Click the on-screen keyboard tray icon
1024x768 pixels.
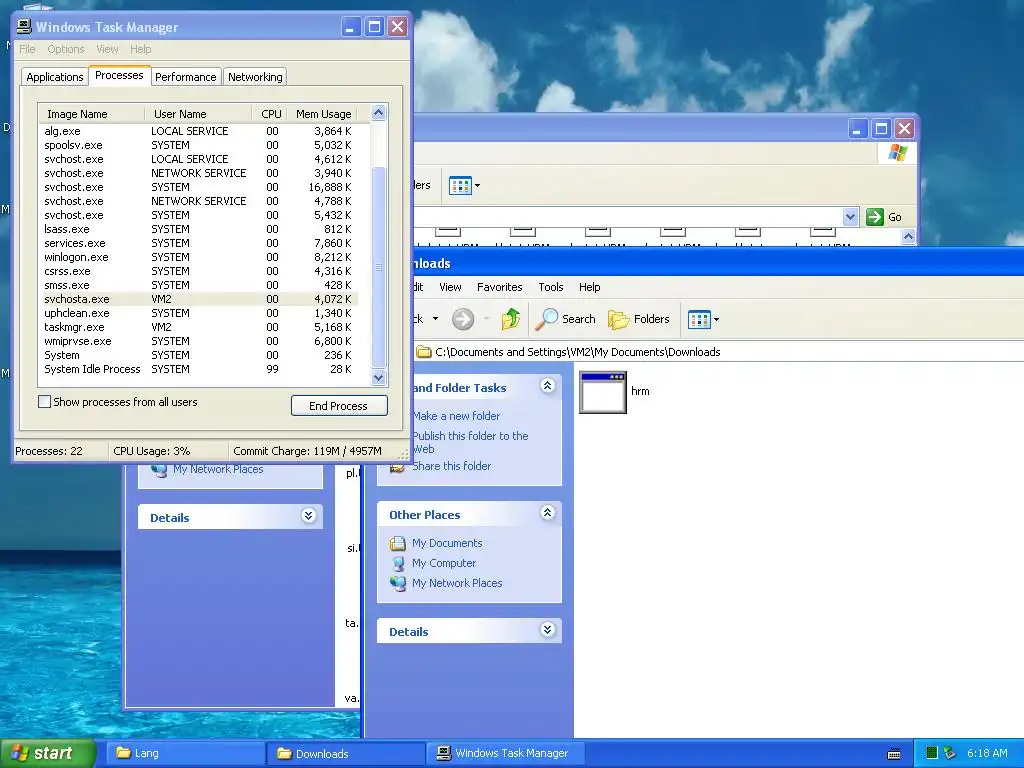pyautogui.click(x=894, y=754)
